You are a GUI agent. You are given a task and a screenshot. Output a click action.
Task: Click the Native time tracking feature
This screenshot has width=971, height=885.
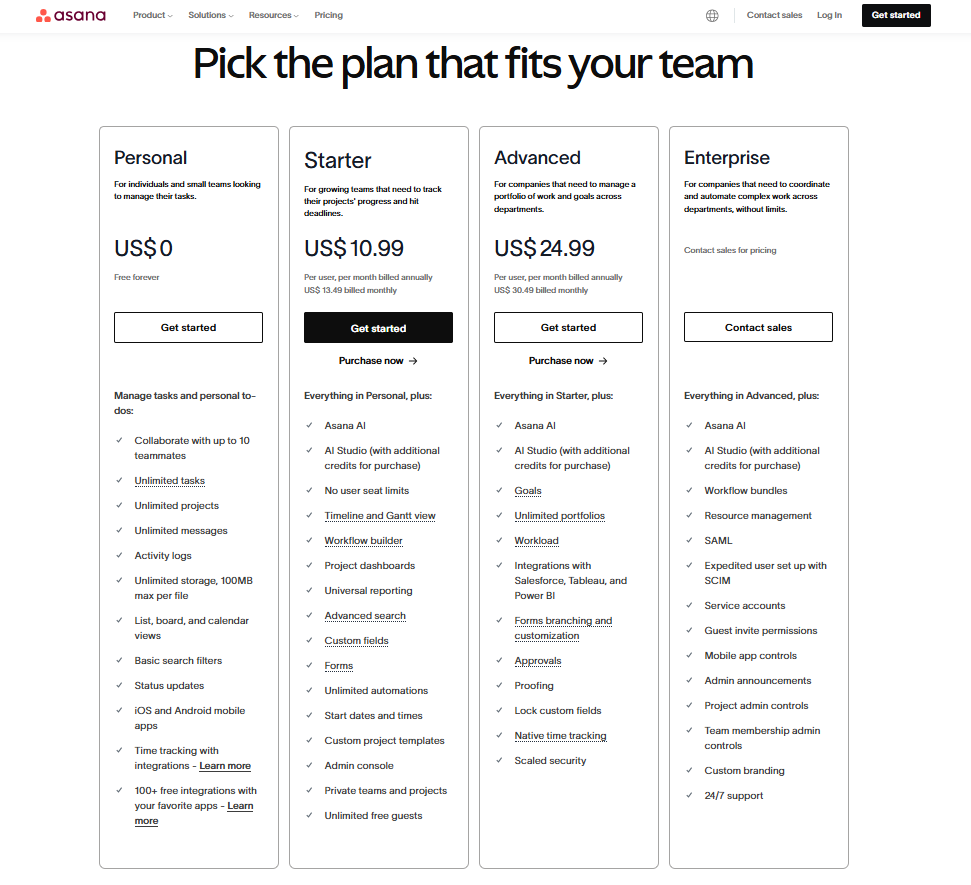[x=560, y=736]
